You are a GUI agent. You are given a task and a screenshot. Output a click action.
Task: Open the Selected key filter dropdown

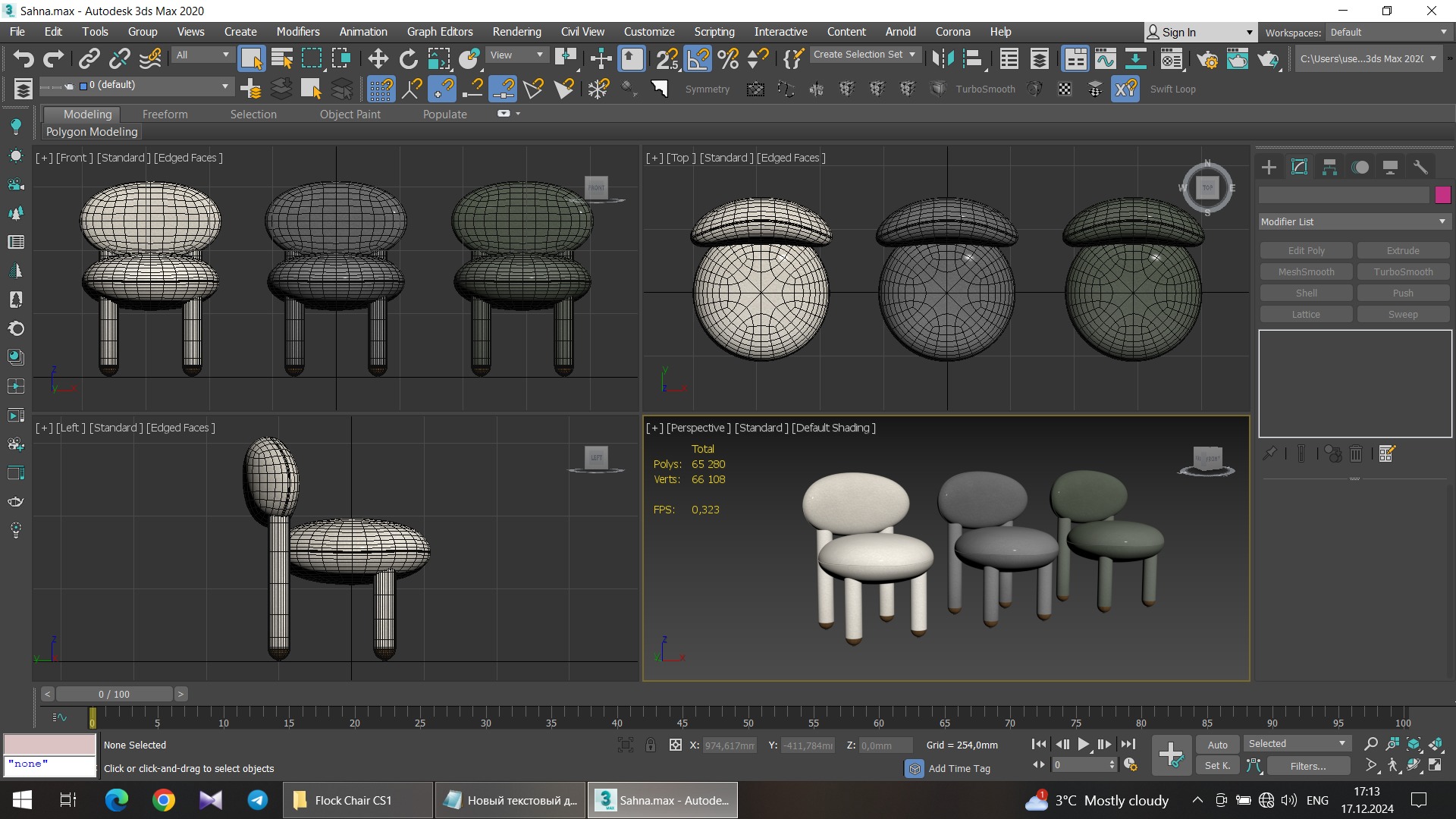click(1297, 743)
